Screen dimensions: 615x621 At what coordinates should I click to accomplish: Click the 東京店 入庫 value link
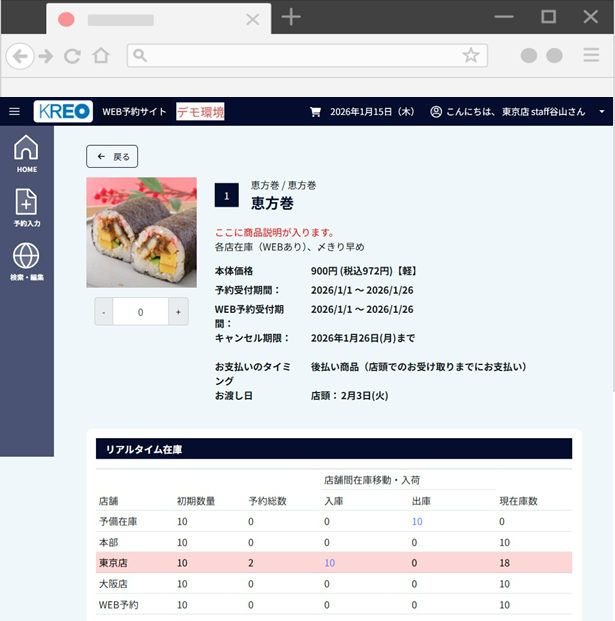(x=330, y=563)
